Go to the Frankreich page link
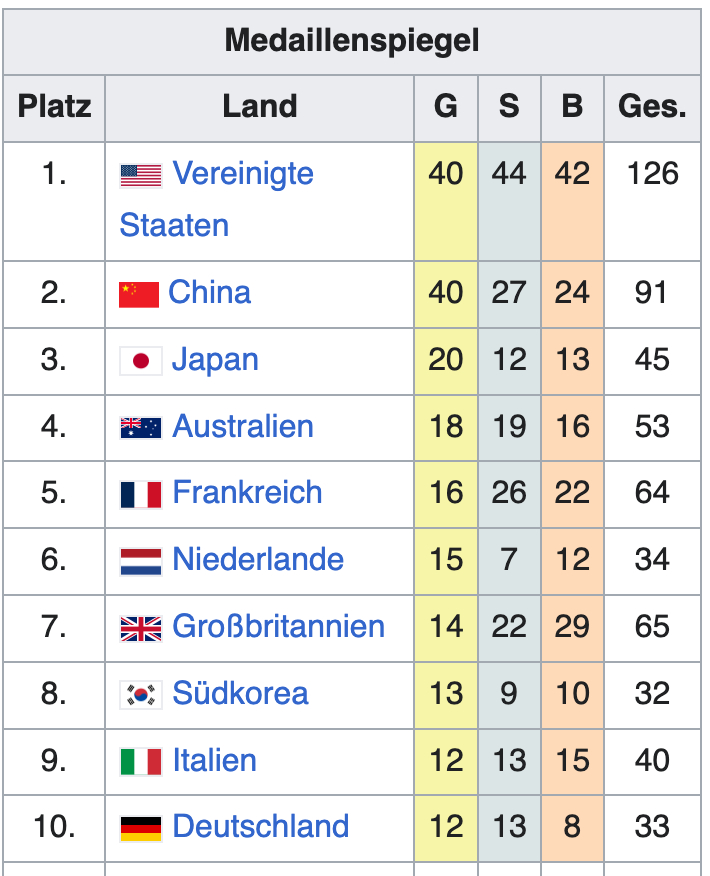Viewport: 710px width, 876px height. (247, 493)
